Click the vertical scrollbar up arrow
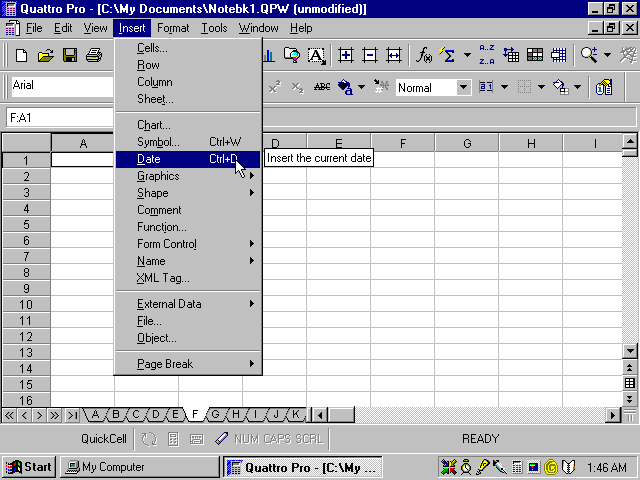 [630, 141]
